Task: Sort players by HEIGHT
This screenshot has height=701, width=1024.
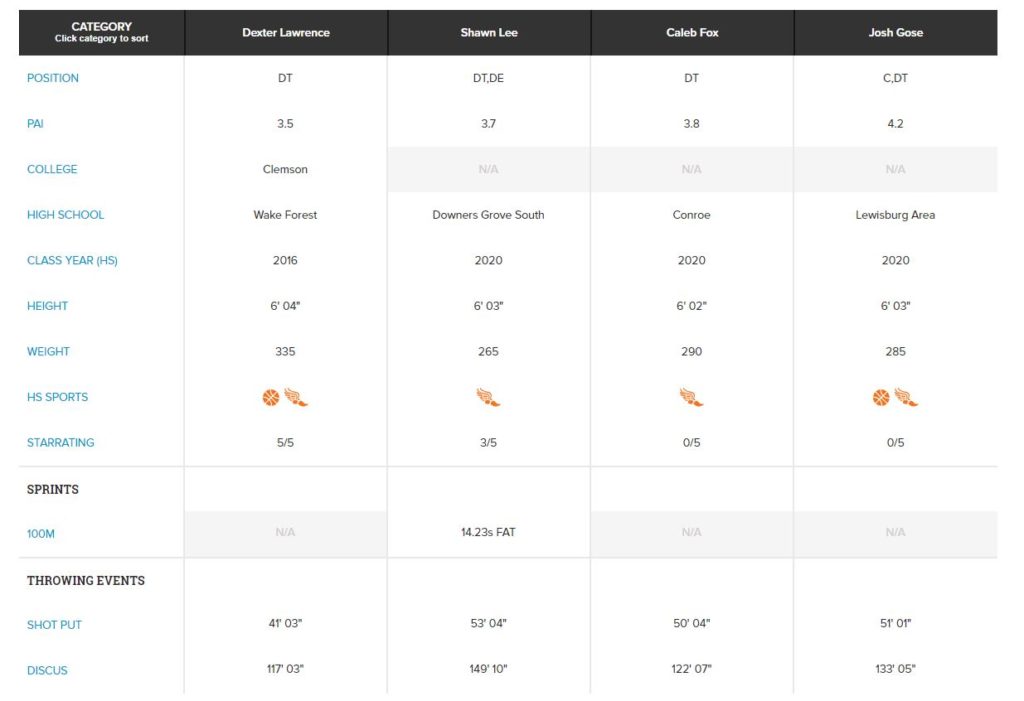Action: (47, 306)
